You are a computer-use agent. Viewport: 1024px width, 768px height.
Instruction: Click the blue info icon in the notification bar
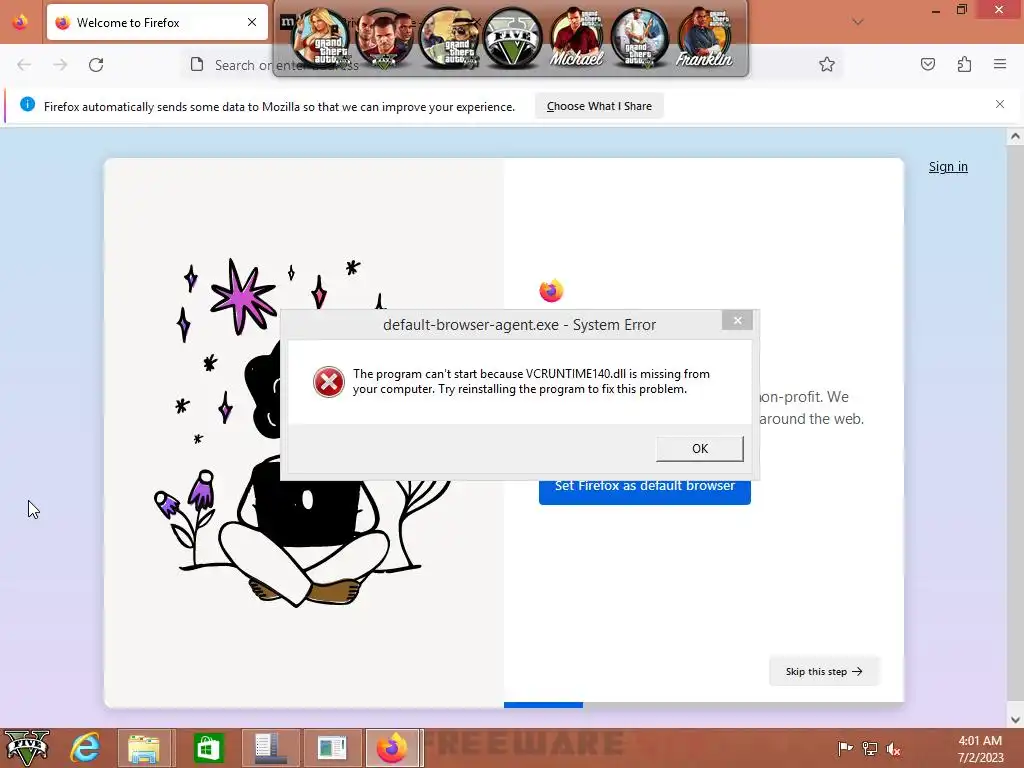pos(27,104)
